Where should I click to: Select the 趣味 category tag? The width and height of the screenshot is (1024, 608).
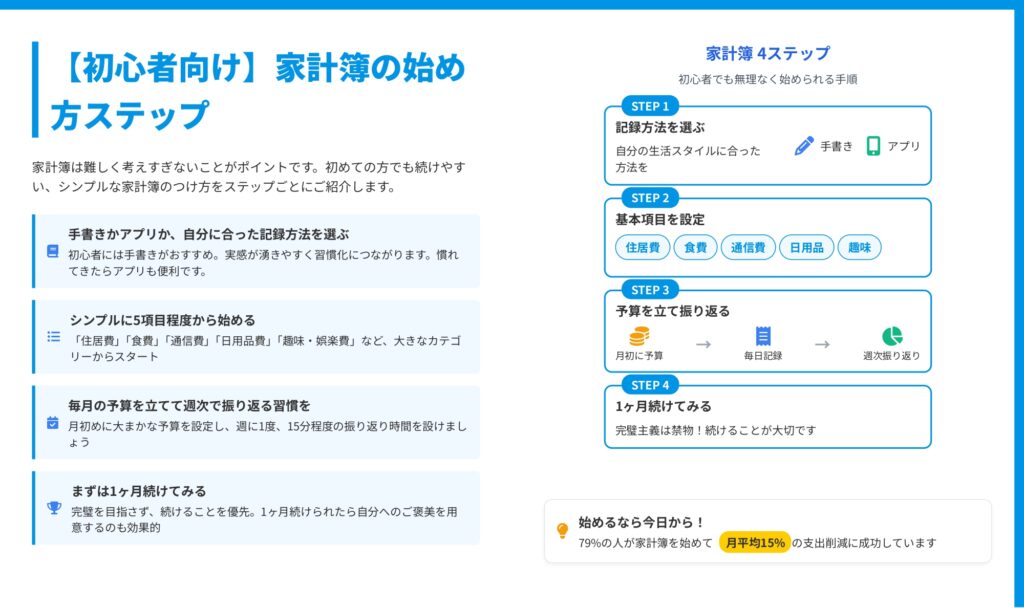coord(859,247)
